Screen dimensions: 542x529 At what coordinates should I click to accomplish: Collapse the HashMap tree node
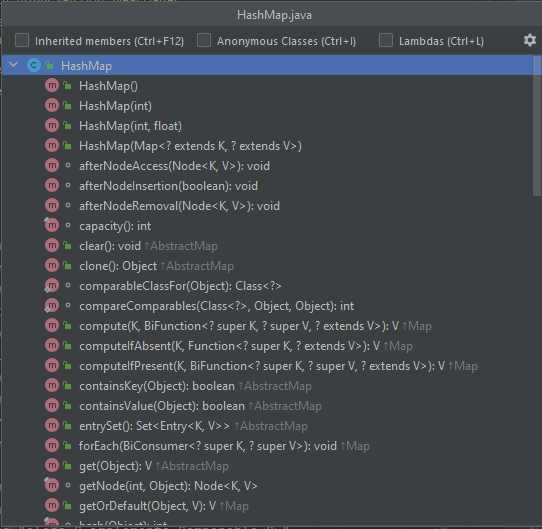click(13, 65)
